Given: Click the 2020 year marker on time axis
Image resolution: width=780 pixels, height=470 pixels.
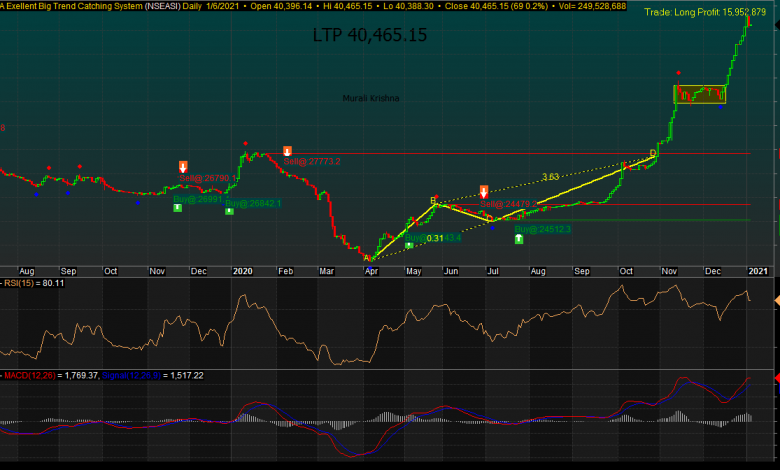Looking at the screenshot, I should pos(243,271).
